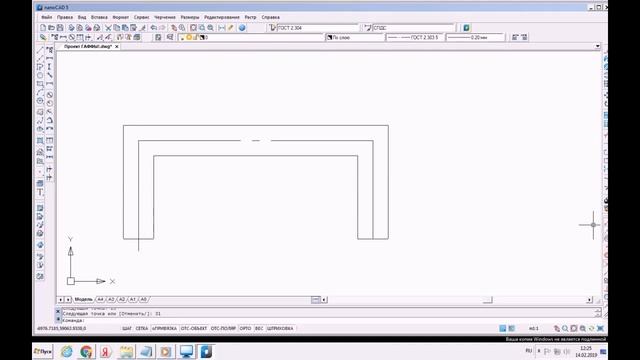Open the color dropdown 'По слою'
The height and width of the screenshot is (360, 640).
[x=355, y=37]
